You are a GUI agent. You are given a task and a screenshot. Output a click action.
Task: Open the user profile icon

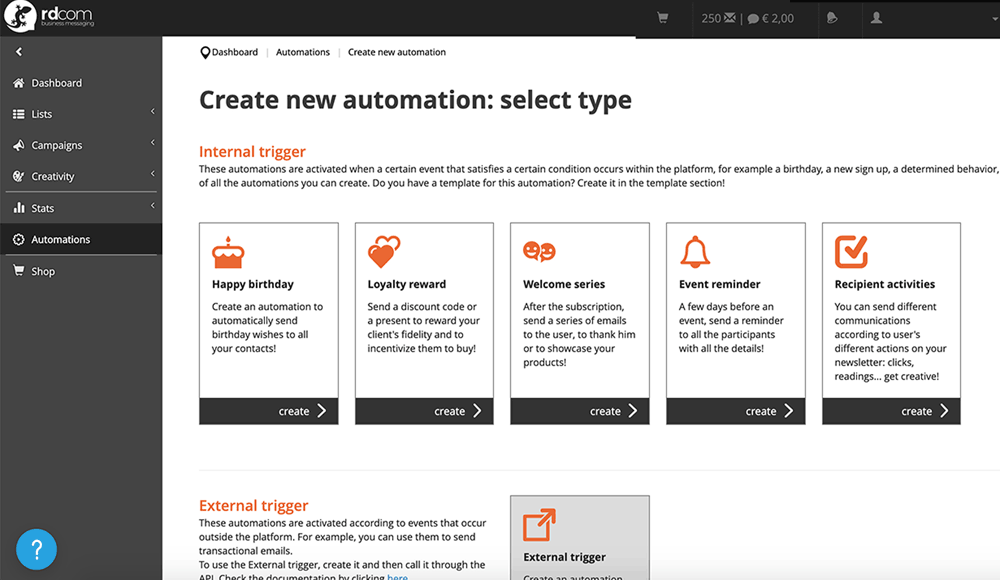[877, 18]
